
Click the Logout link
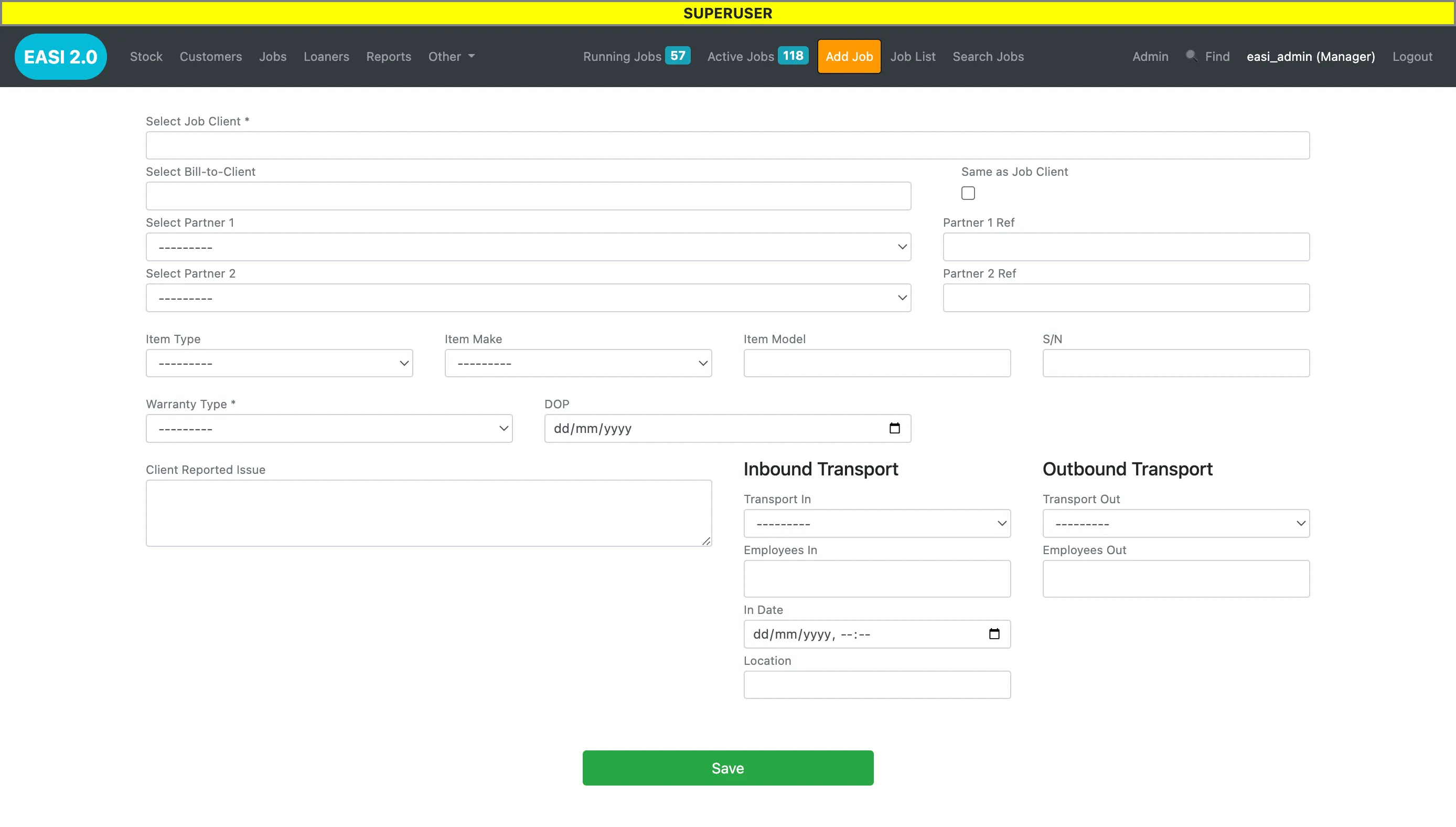[x=1412, y=56]
